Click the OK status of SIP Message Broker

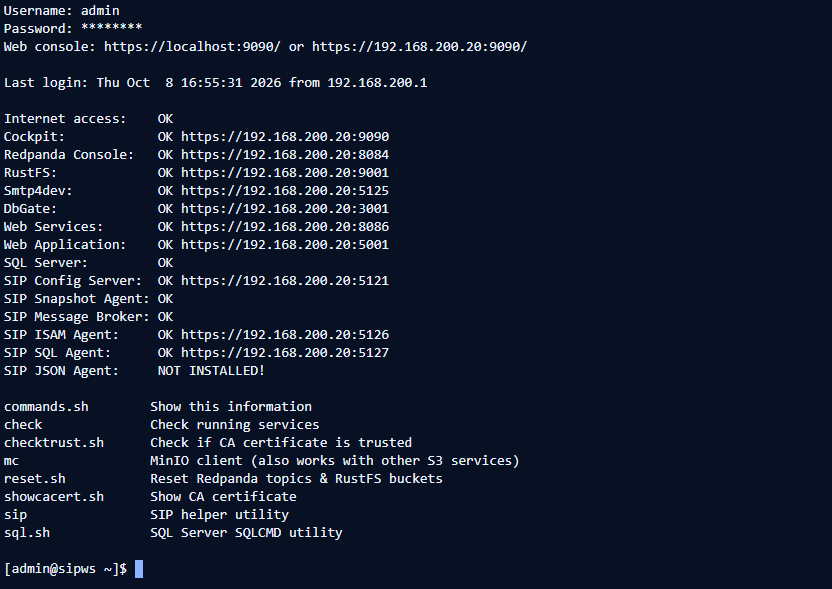click(x=166, y=317)
